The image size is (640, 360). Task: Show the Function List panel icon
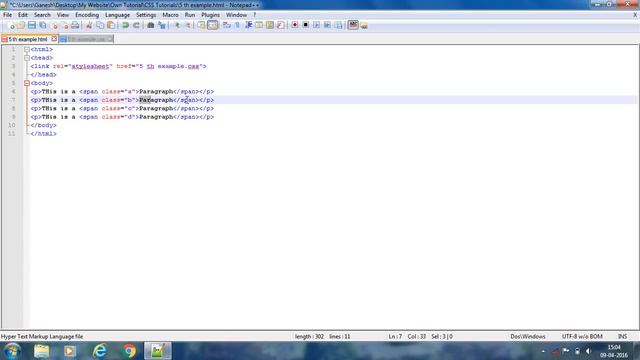280,25
